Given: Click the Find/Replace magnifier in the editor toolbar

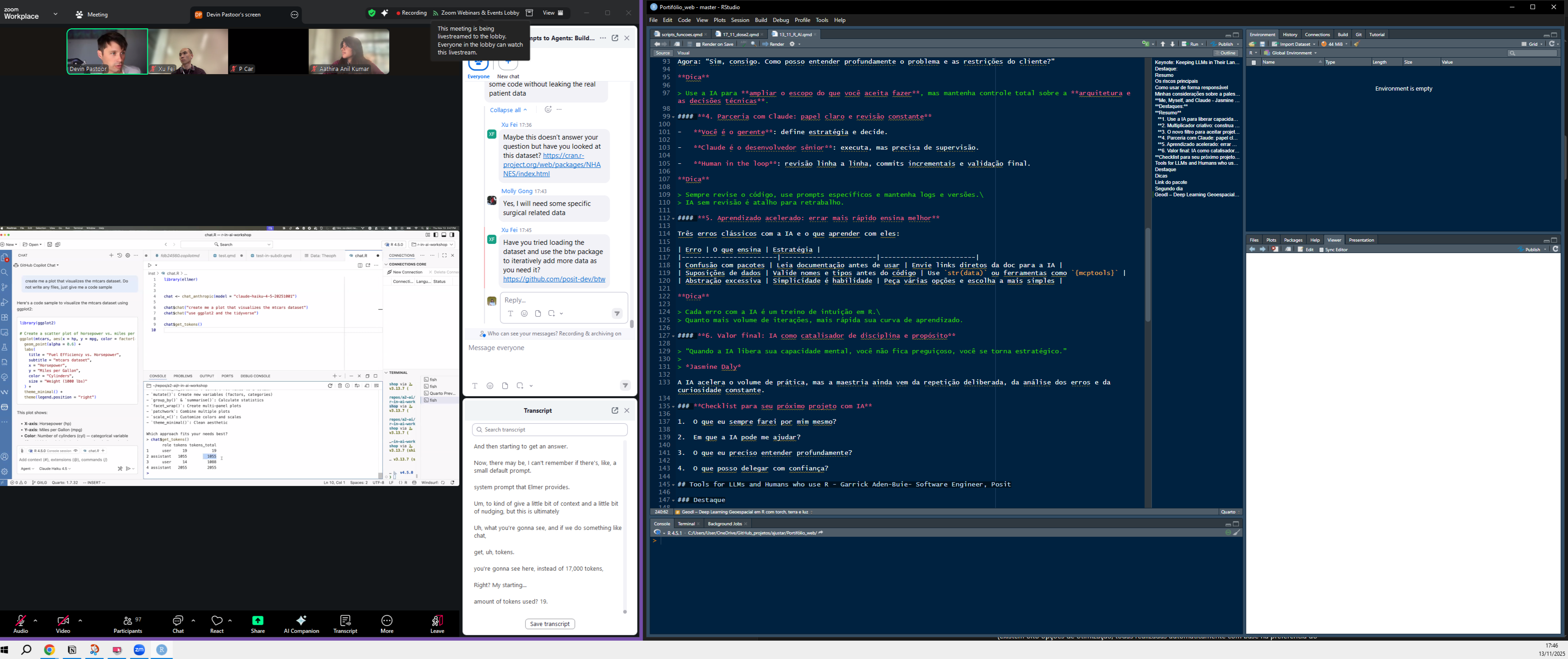Looking at the screenshot, I should pos(754,44).
